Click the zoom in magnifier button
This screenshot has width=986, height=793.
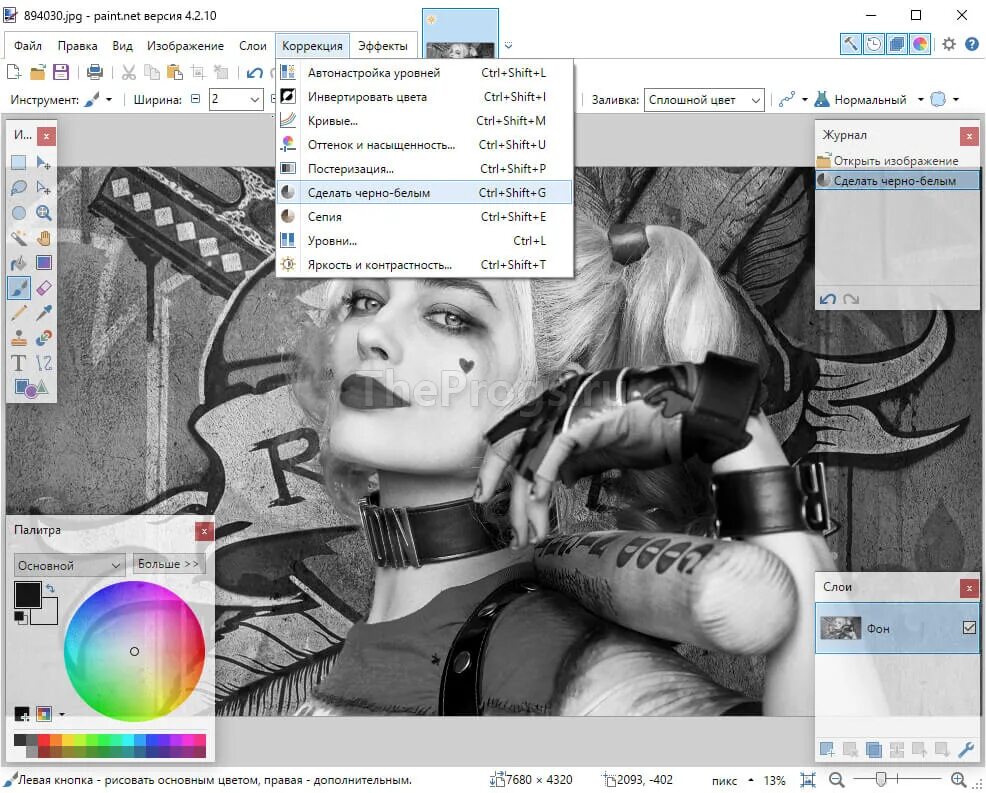coord(958,780)
